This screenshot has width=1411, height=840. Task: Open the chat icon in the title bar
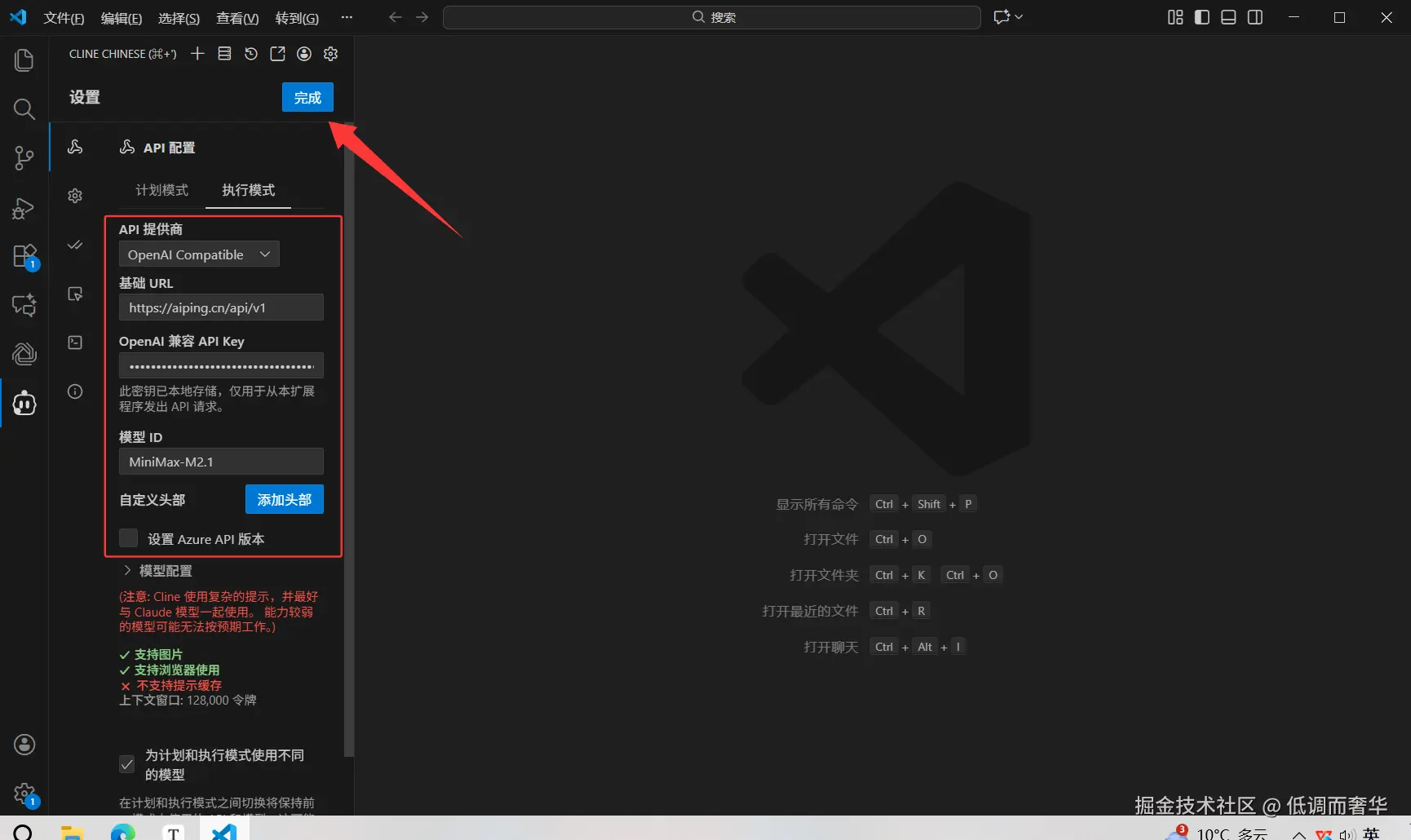[x=1002, y=17]
